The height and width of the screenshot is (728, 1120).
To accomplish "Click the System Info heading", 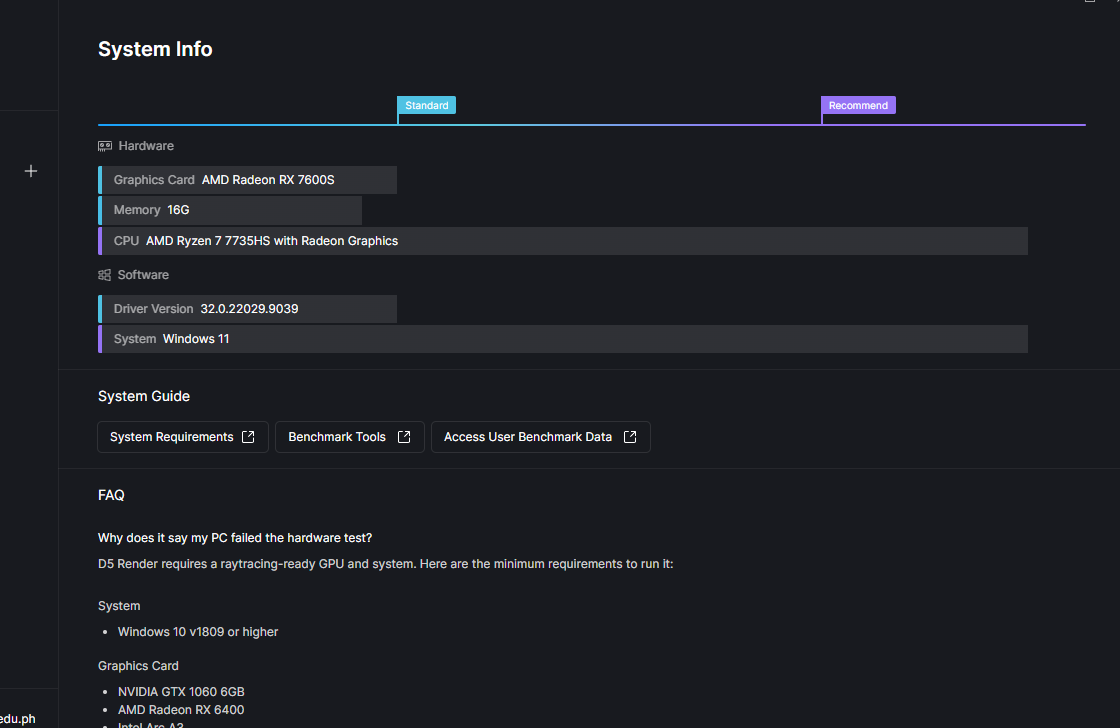I will [155, 49].
